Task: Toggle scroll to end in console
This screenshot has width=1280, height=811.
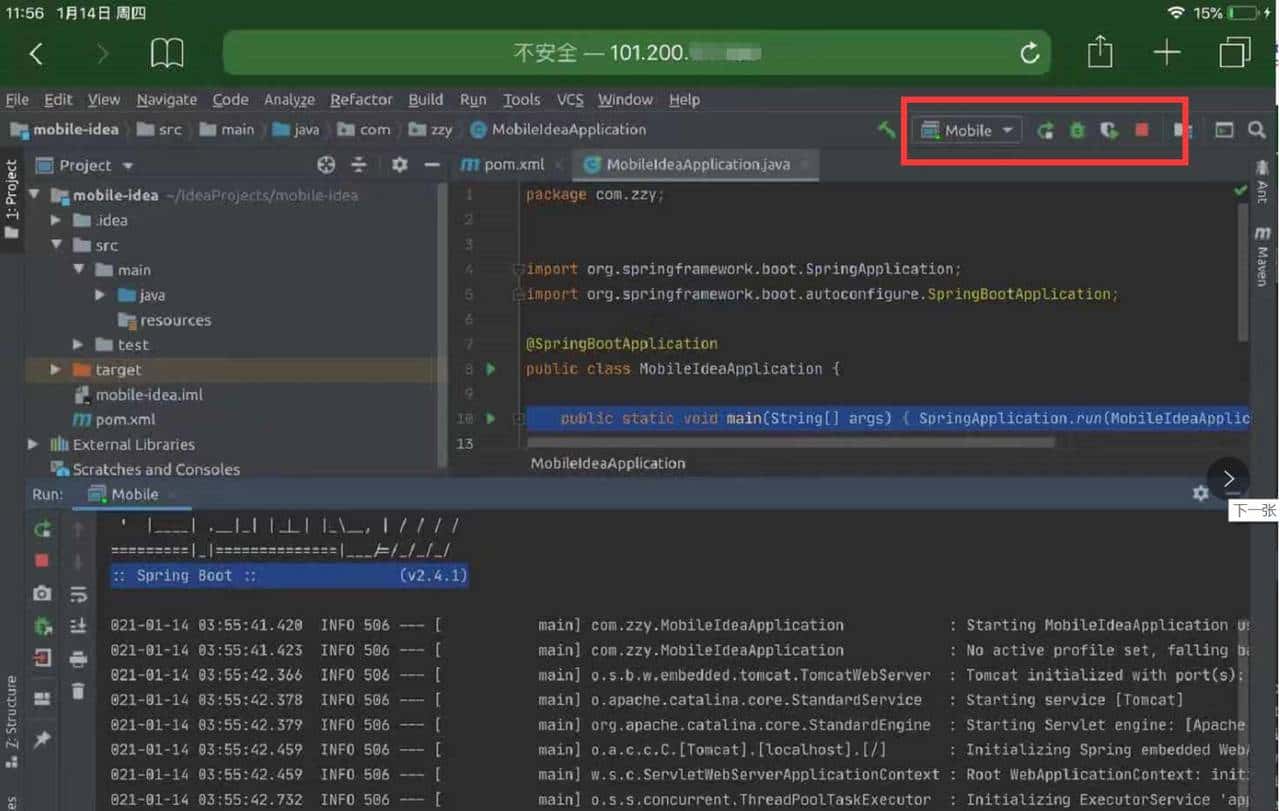Action: pos(78,626)
